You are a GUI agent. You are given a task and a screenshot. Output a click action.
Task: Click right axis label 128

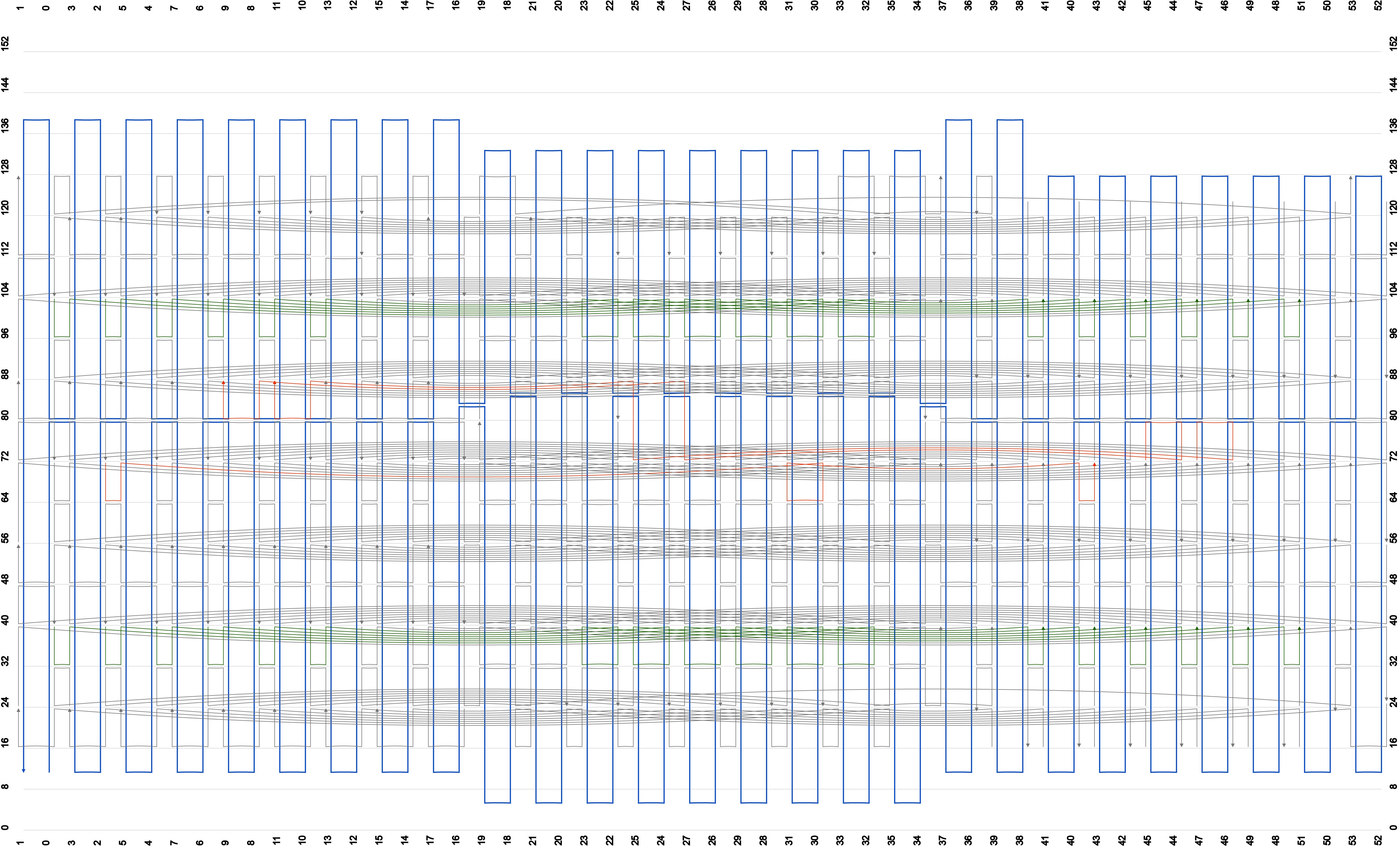point(1393,166)
